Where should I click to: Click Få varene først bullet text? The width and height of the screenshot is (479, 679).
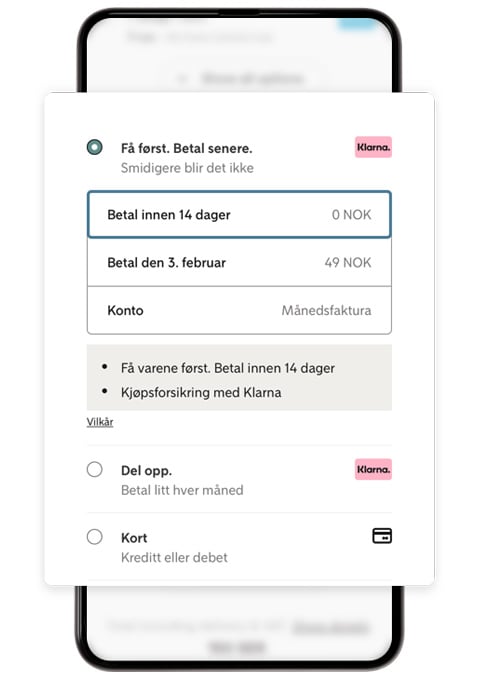tap(228, 369)
